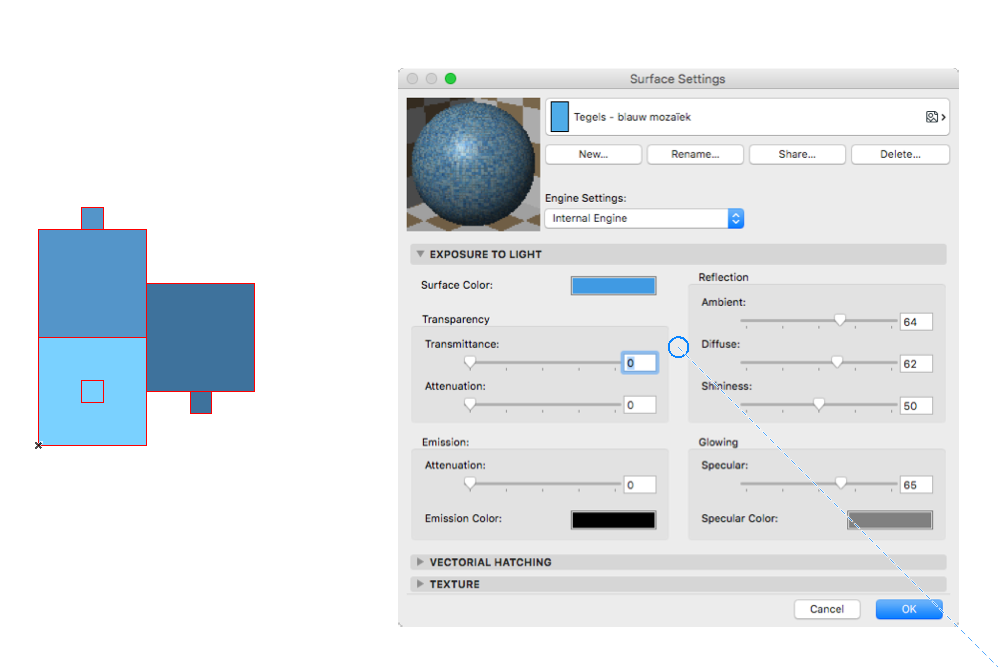The image size is (998, 671).
Task: Click the Shininess value field
Action: pos(915,406)
